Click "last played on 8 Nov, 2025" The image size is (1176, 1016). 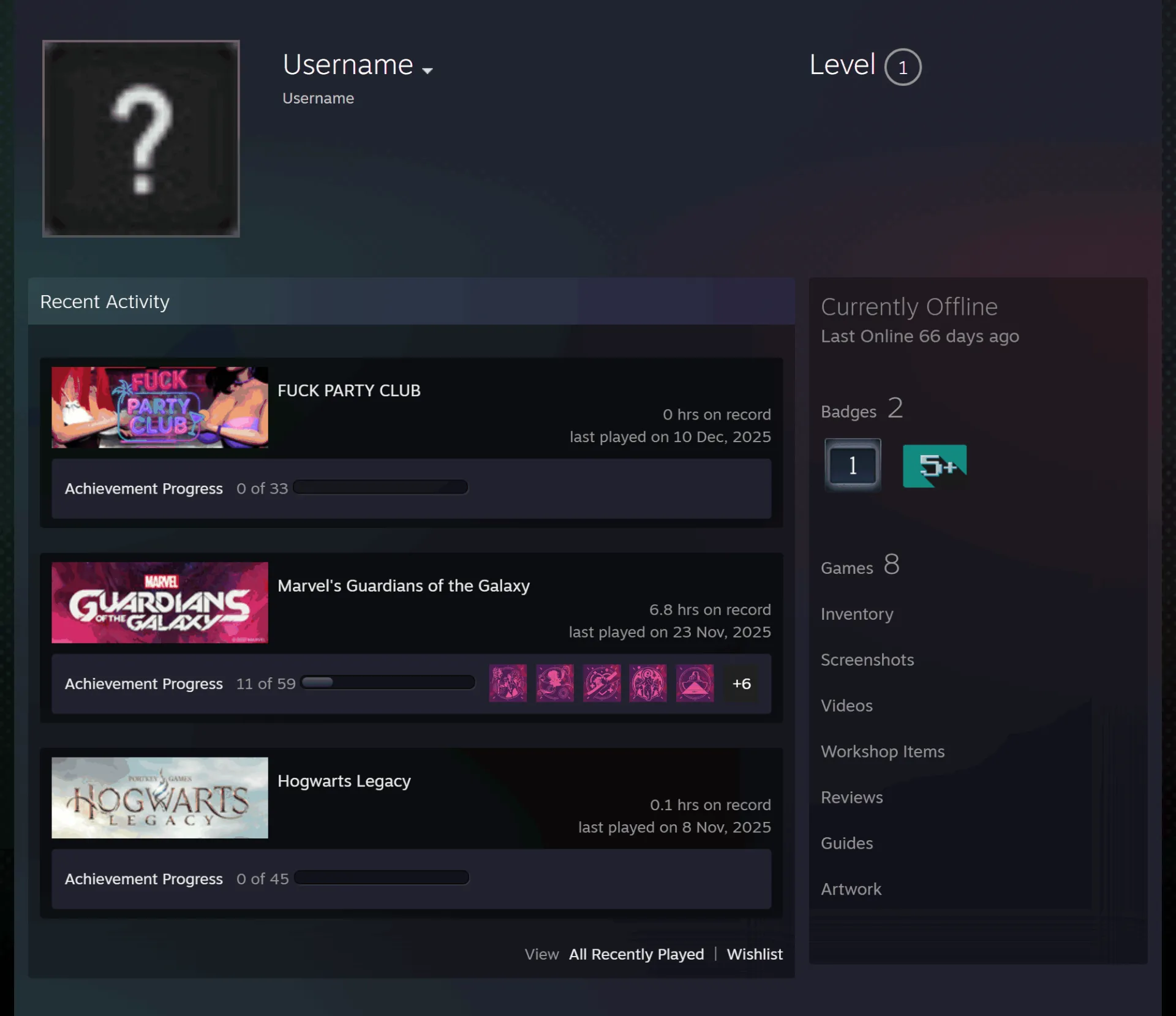point(674,827)
